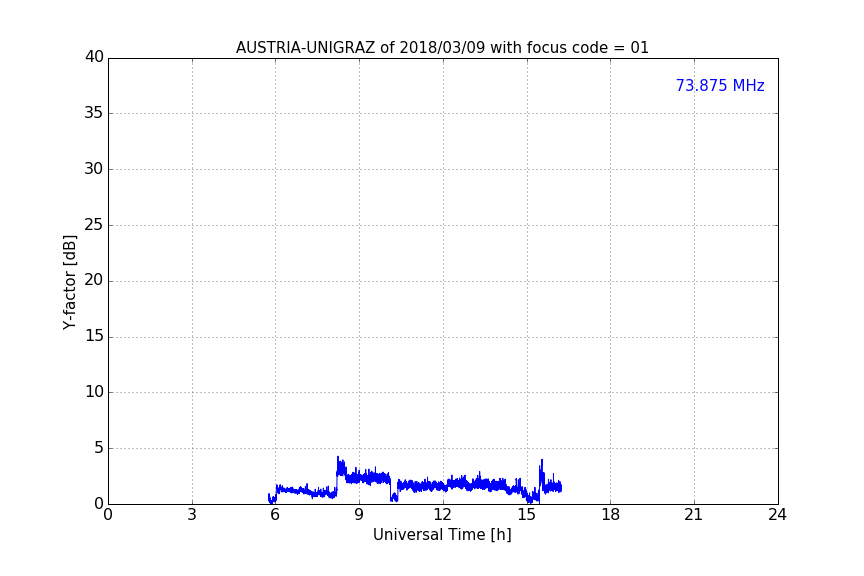Click the y-axis tick label '15'
The width and height of the screenshot is (864, 576).
coord(94,336)
